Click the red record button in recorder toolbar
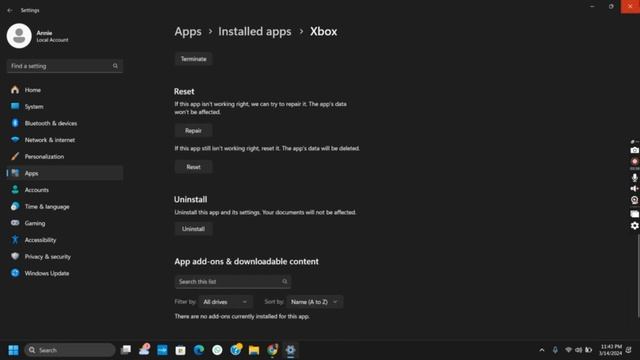The image size is (640, 360). [x=634, y=162]
